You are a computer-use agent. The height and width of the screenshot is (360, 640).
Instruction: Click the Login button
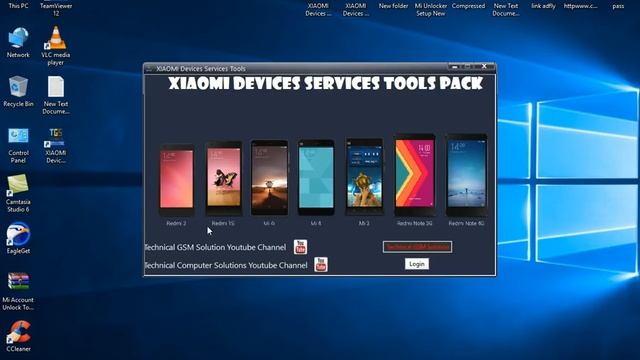[417, 264]
